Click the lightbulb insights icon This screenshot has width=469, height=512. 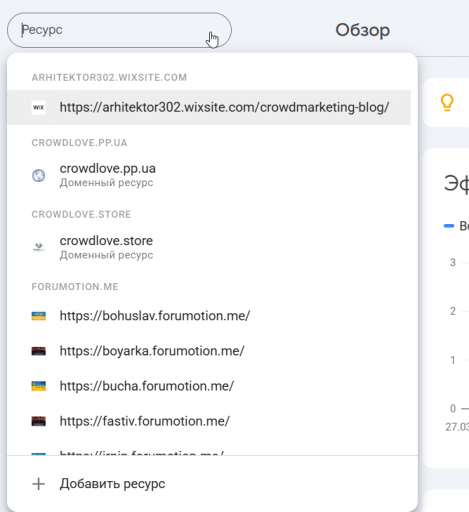tap(447, 102)
